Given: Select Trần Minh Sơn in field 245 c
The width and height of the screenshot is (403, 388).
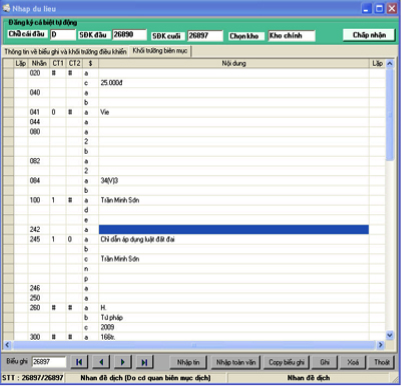Looking at the screenshot, I should click(234, 259).
